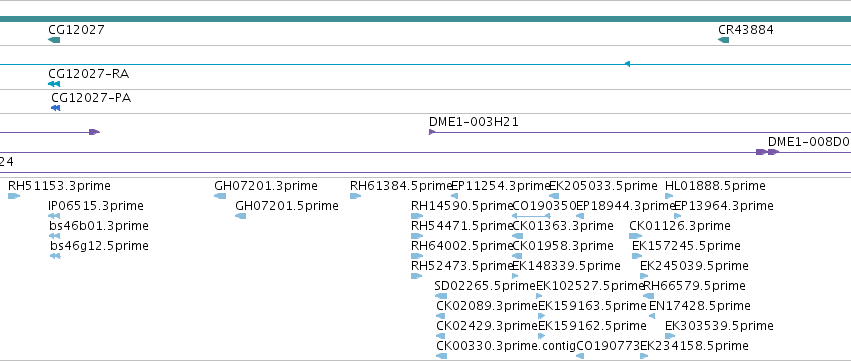Select the CR43884 gene arrow glyph
This screenshot has height=361, width=851.
[723, 40]
